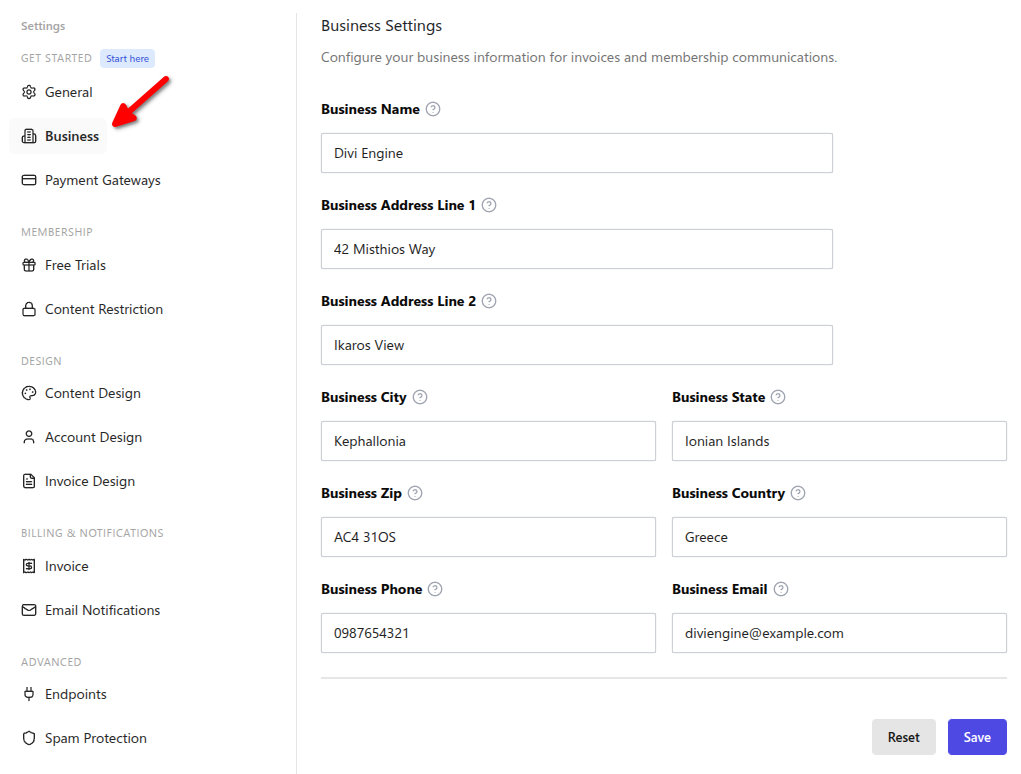Click help icon next to Business Name

433,109
